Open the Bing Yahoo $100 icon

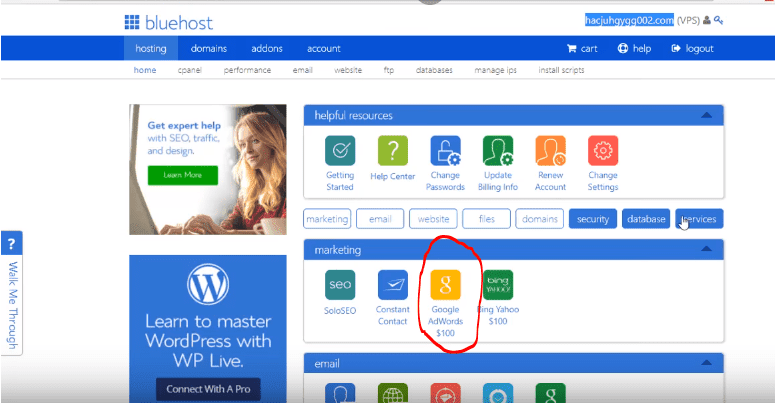498,285
